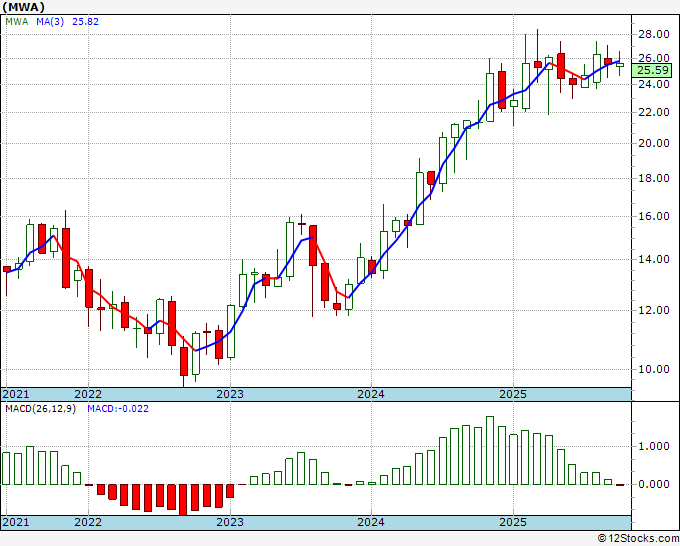Image resolution: width=680 pixels, height=546 pixels.
Task: Click the MACD(26,12,9) indicator label
Action: tap(40, 409)
